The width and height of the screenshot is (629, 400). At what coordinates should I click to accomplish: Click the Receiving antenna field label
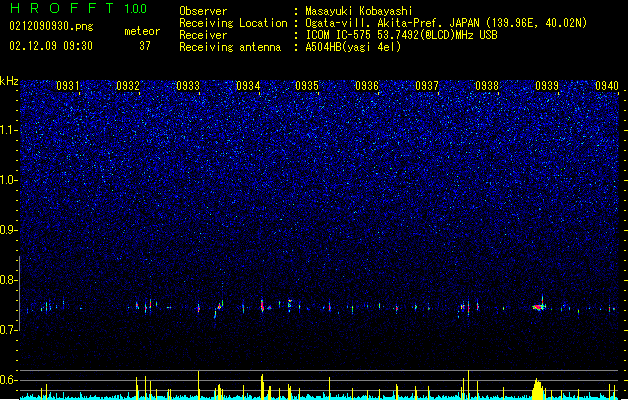pos(230,47)
